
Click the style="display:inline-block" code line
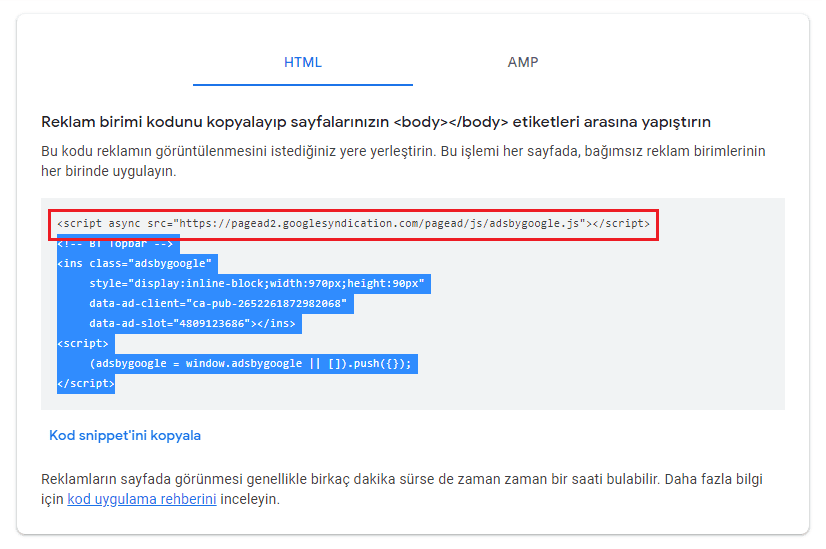pos(257,283)
